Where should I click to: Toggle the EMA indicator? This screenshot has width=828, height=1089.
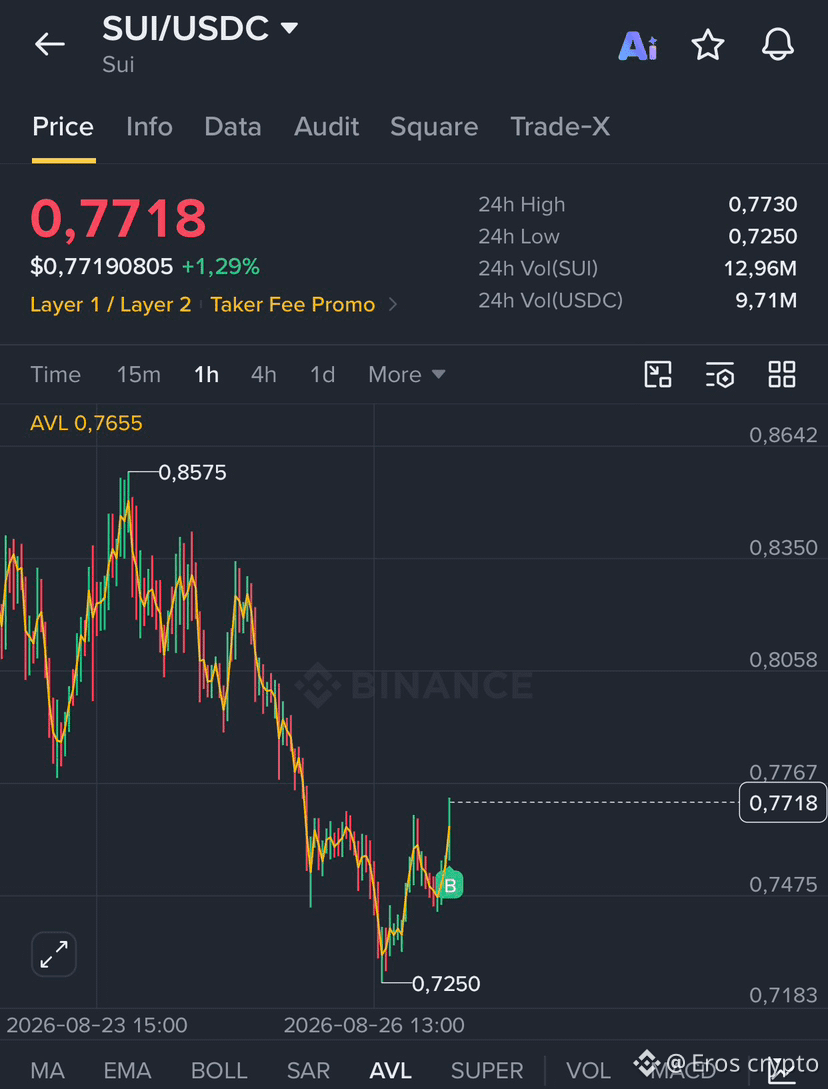(x=127, y=1070)
